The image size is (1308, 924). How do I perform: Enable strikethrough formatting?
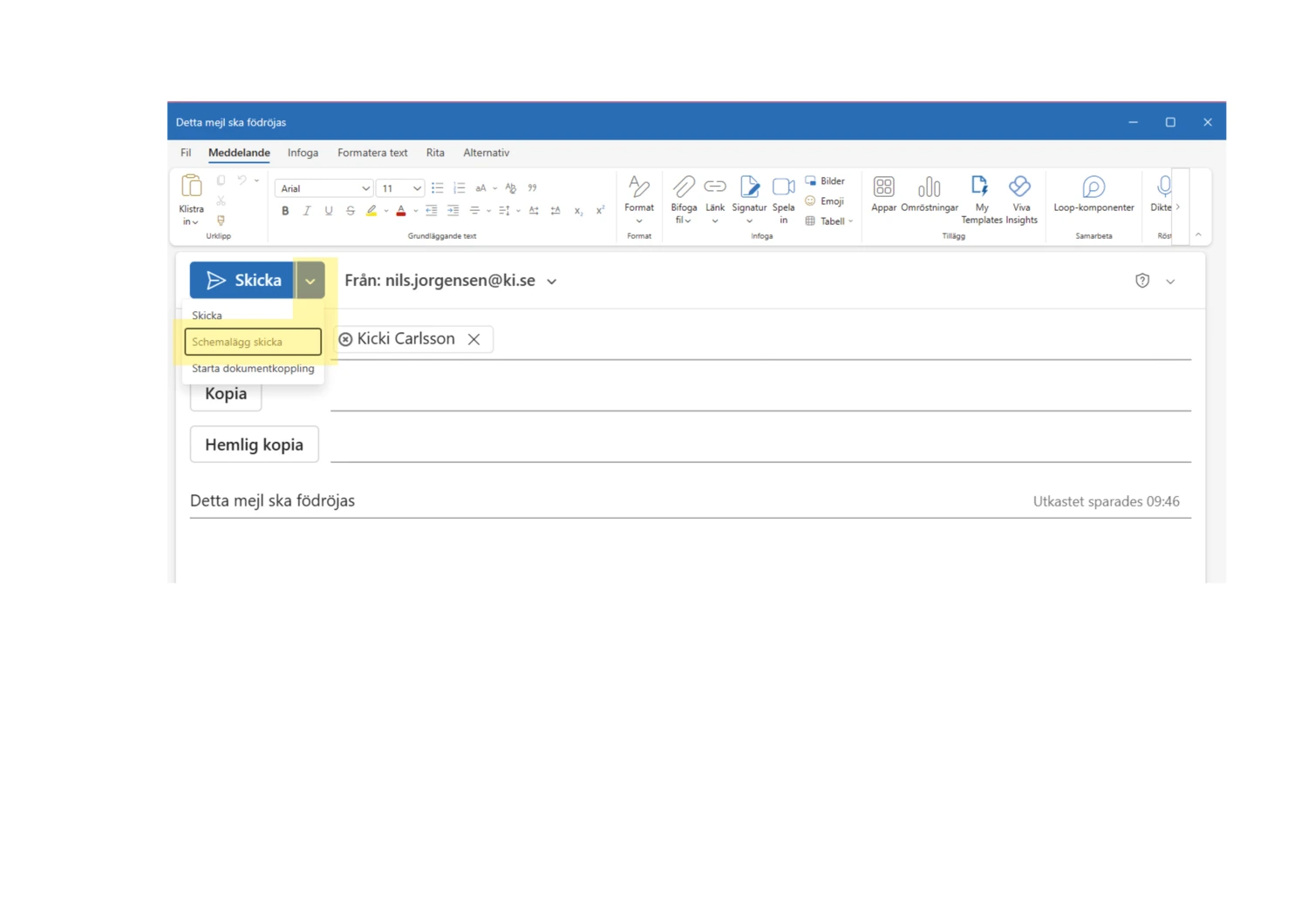coord(350,210)
